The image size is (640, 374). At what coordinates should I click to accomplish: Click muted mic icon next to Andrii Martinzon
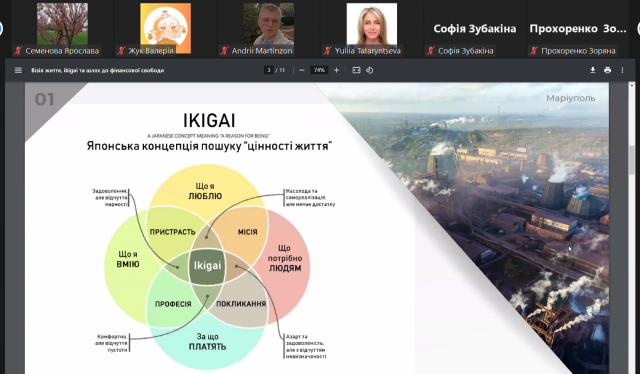224,51
